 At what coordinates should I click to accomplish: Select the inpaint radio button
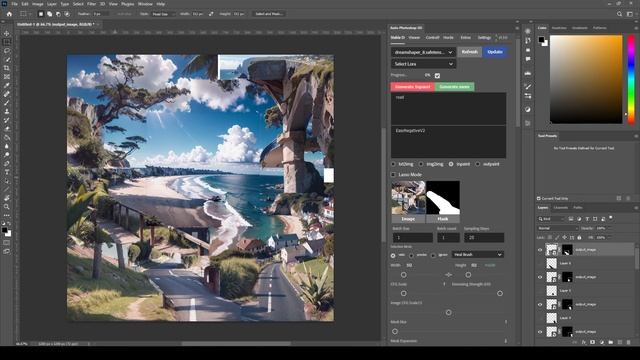point(451,164)
